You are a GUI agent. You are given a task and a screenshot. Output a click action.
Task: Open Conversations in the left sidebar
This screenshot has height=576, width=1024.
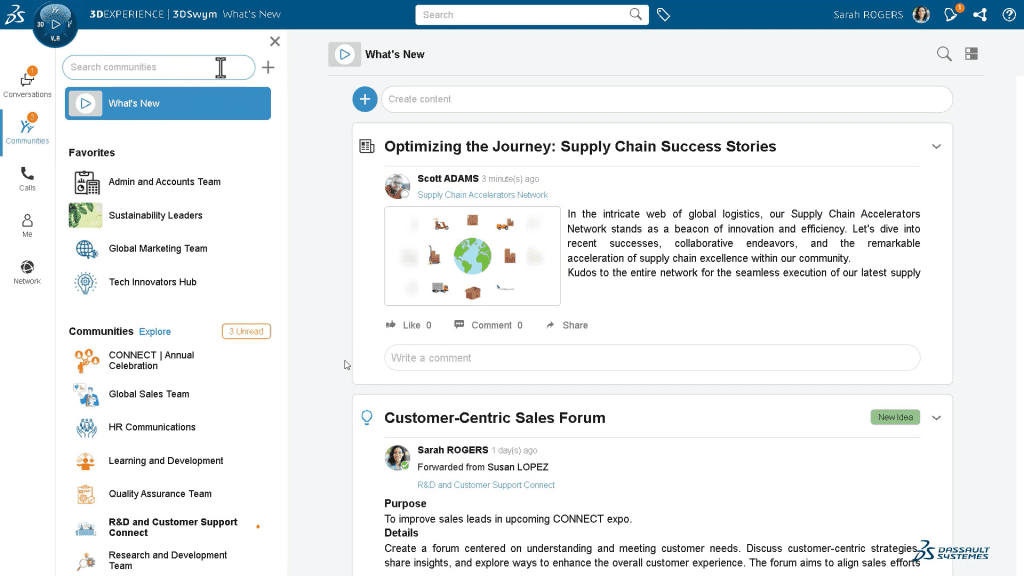tap(27, 84)
